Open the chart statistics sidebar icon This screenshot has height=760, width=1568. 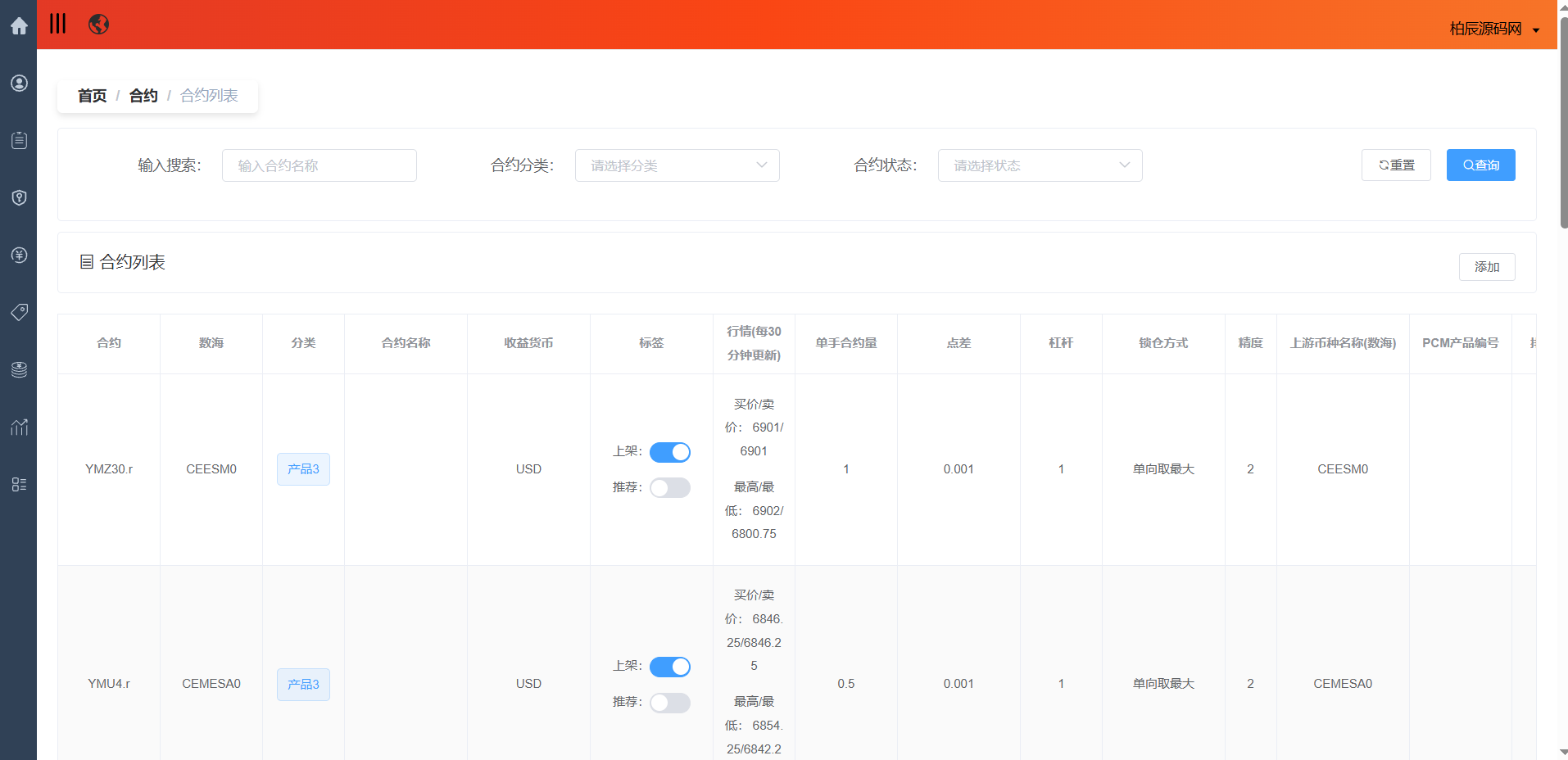point(19,427)
